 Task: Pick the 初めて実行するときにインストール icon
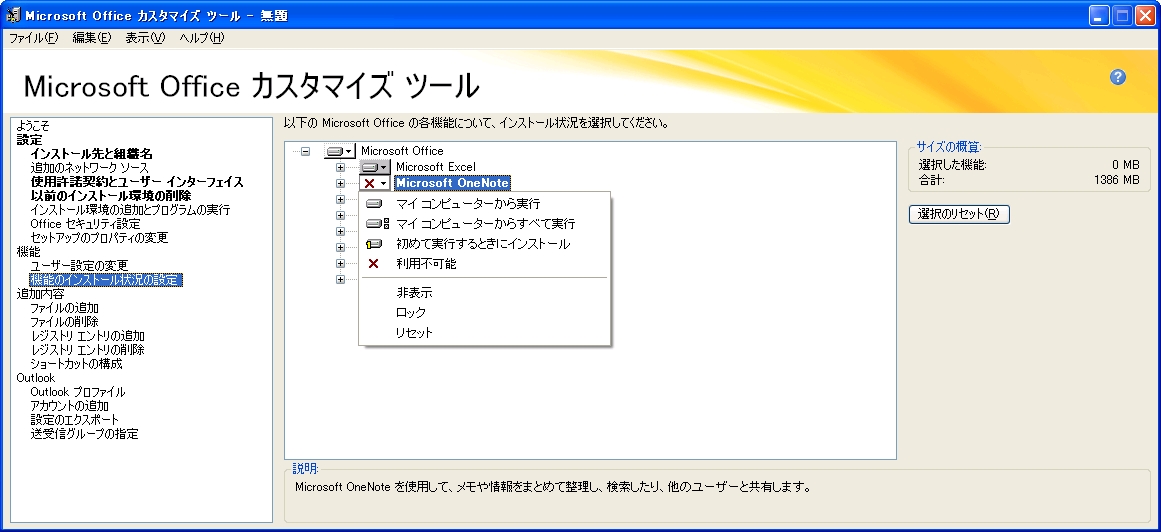coord(375,244)
